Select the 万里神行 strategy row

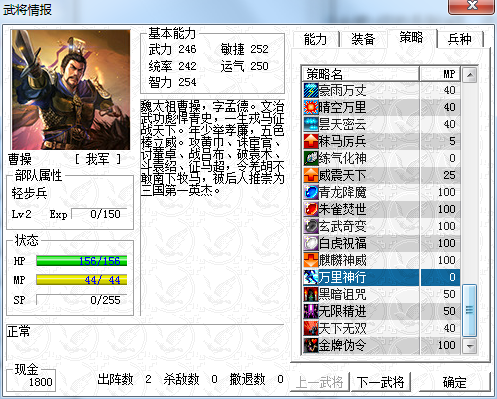pos(382,277)
